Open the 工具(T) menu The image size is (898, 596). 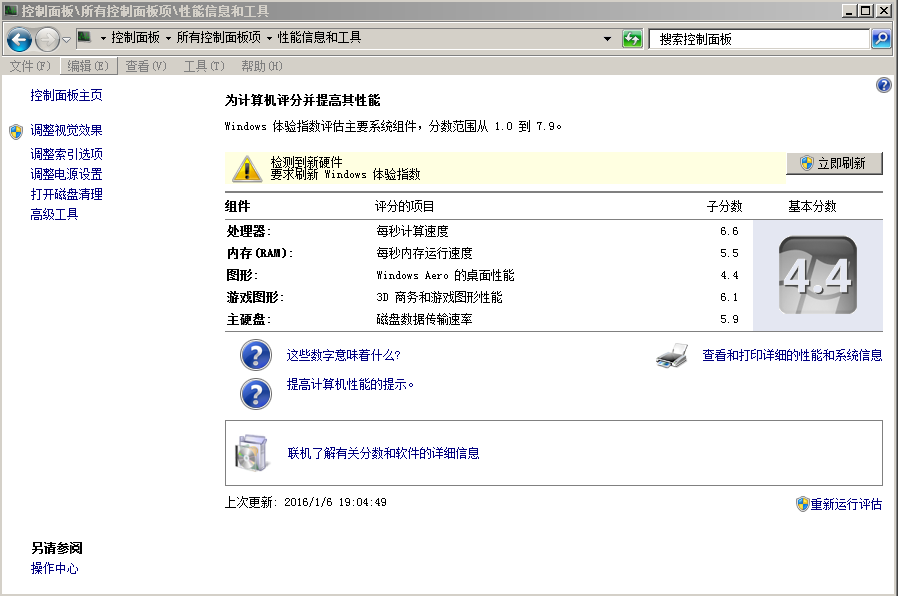pos(204,66)
